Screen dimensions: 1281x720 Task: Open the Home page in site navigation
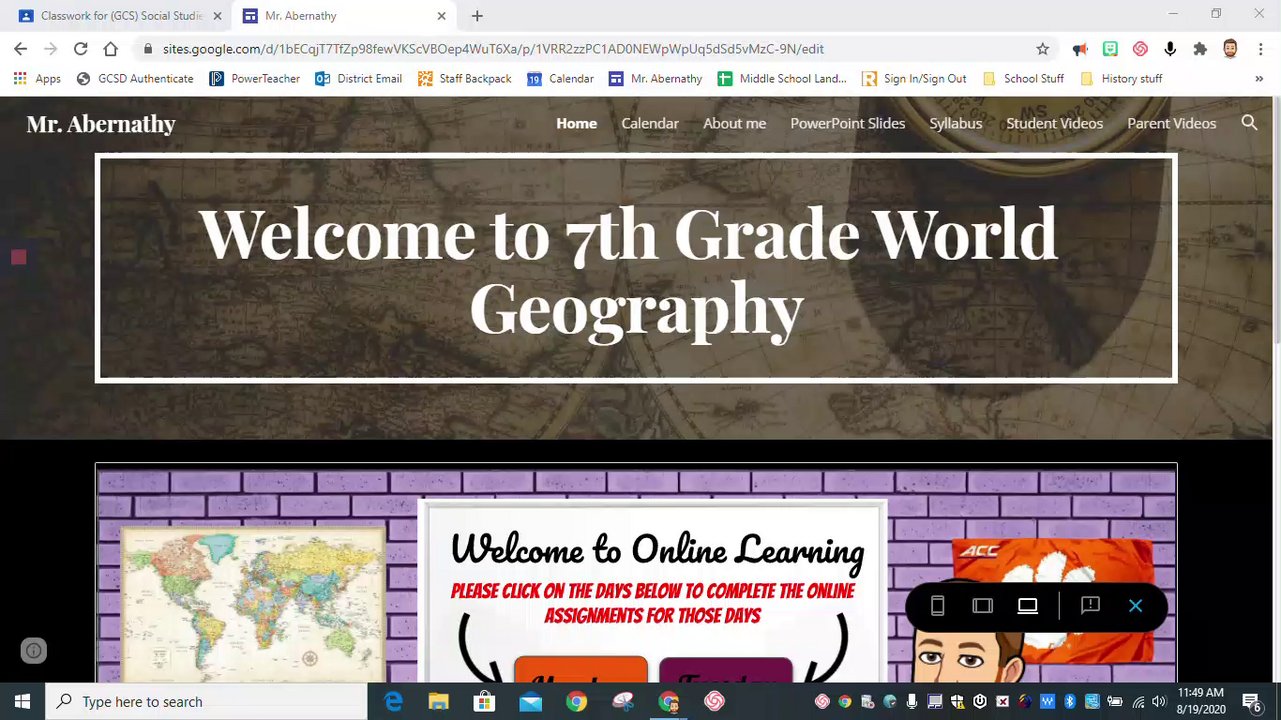pos(576,123)
